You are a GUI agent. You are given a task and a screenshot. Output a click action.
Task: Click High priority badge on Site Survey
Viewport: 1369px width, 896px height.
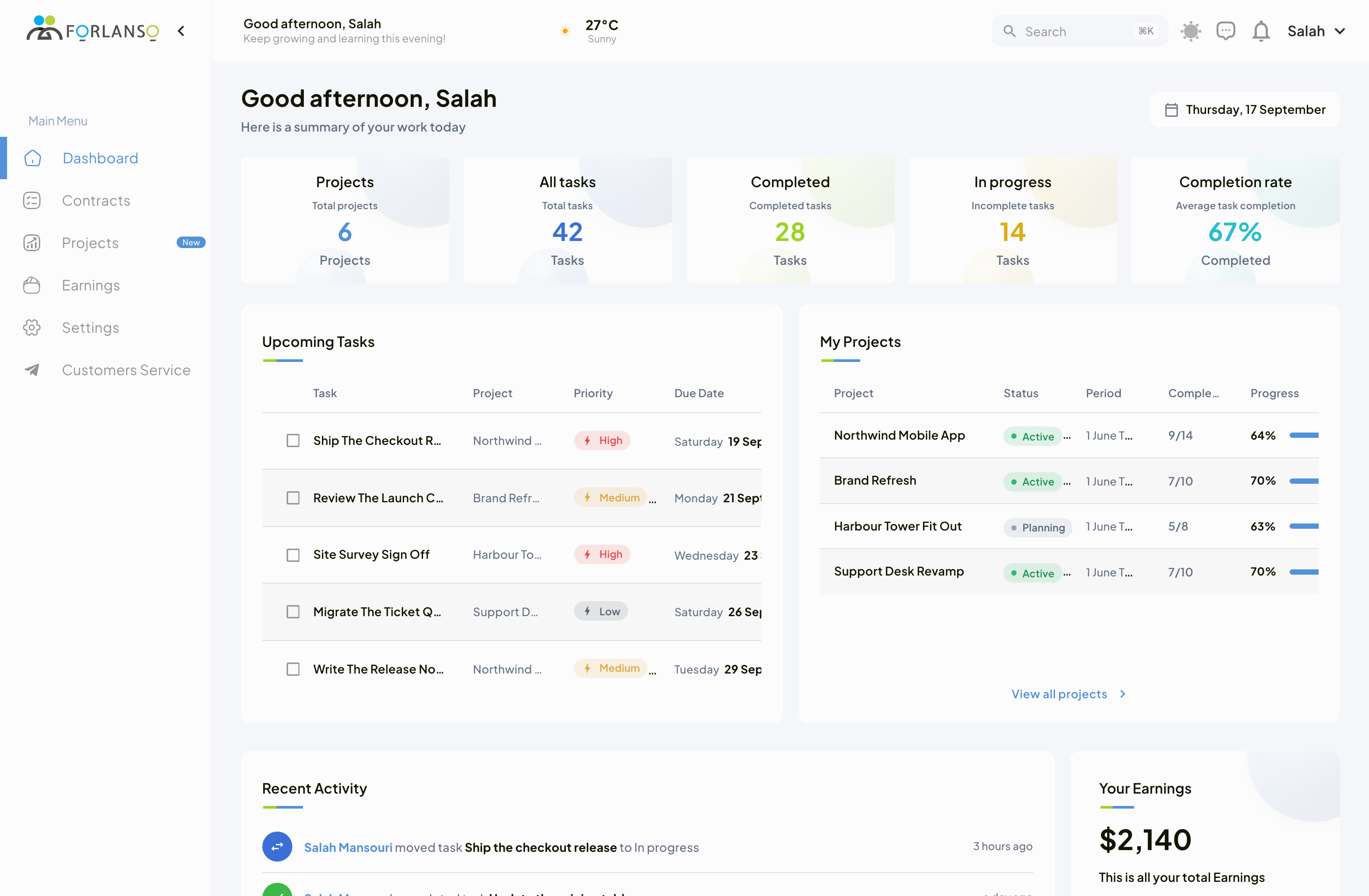pyautogui.click(x=602, y=555)
